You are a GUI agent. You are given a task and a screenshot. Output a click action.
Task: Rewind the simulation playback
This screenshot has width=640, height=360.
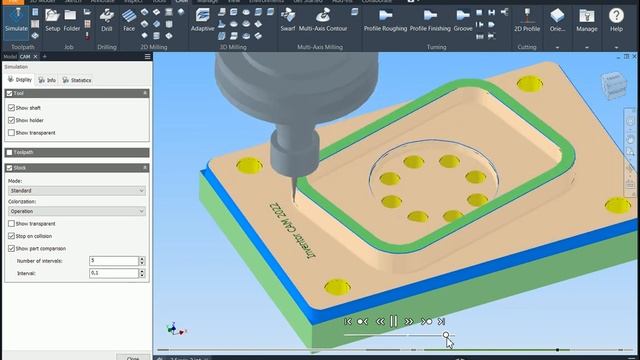click(x=380, y=322)
